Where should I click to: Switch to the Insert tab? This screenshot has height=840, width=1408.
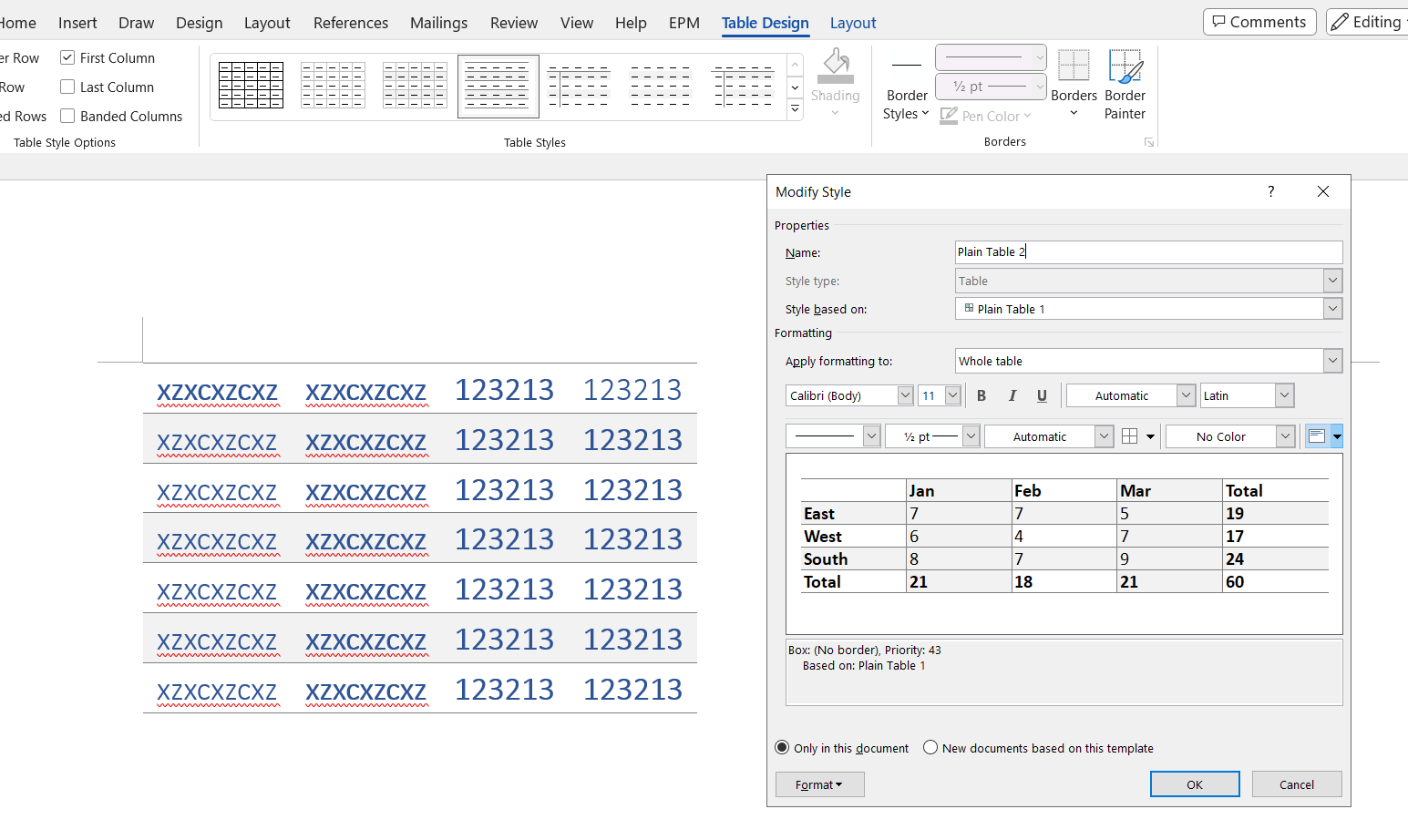click(77, 23)
